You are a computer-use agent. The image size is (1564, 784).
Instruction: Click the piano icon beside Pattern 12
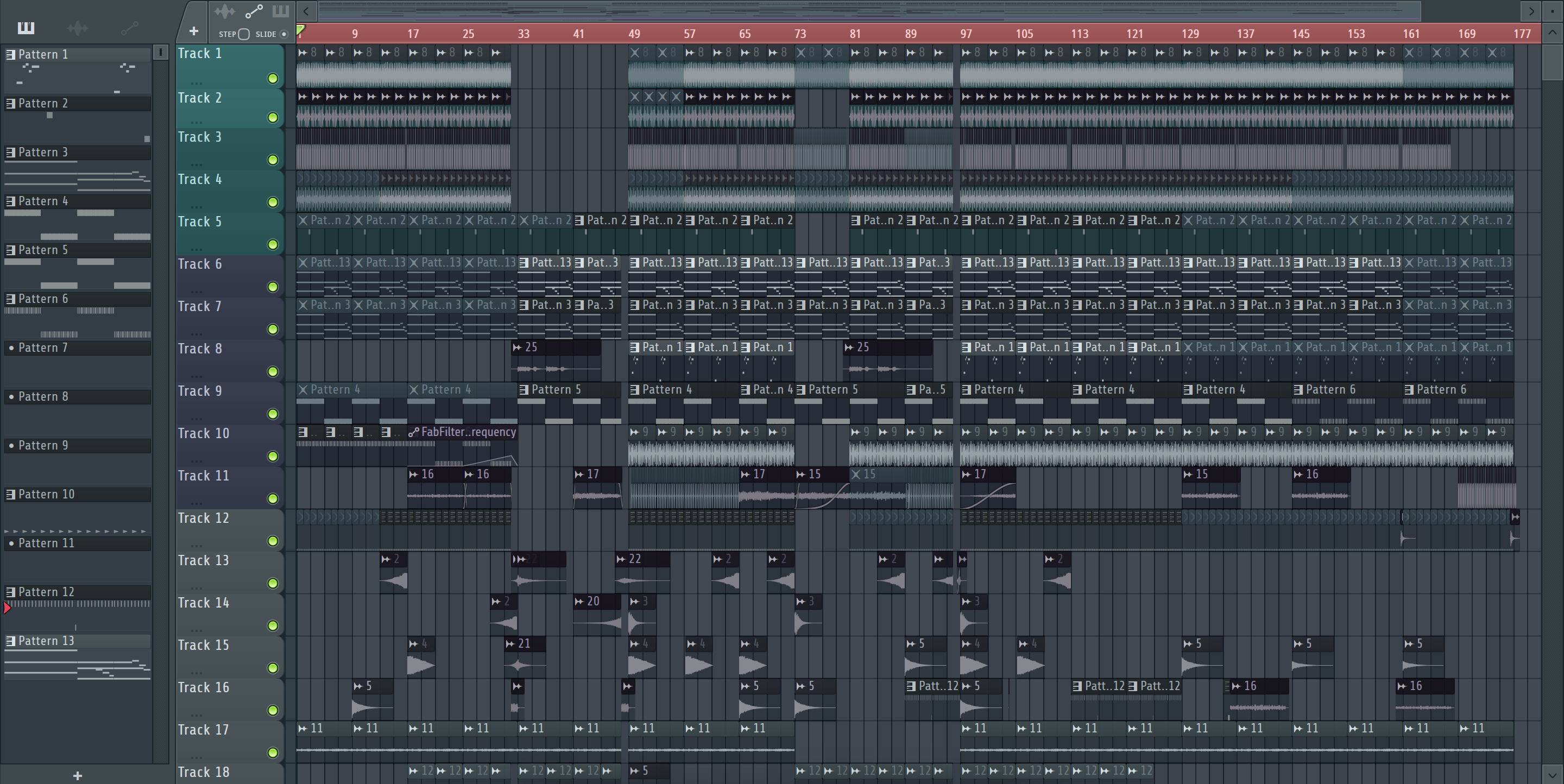(x=10, y=592)
